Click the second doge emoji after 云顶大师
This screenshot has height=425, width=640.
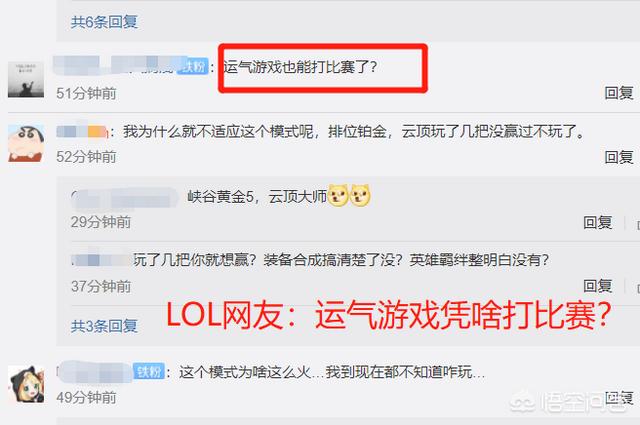coord(360,195)
